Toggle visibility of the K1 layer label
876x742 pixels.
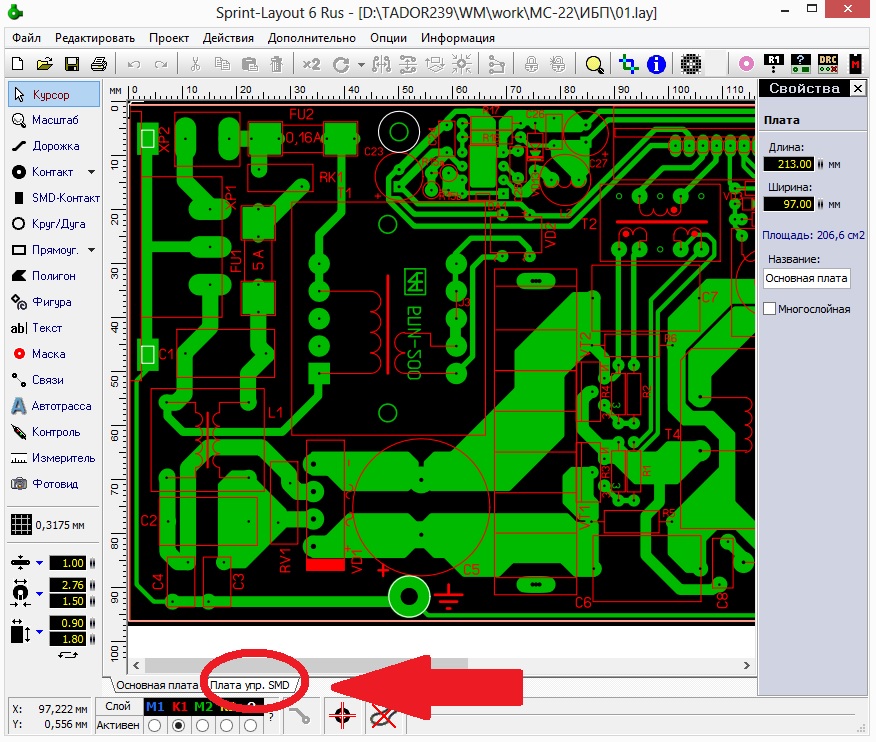coord(179,707)
